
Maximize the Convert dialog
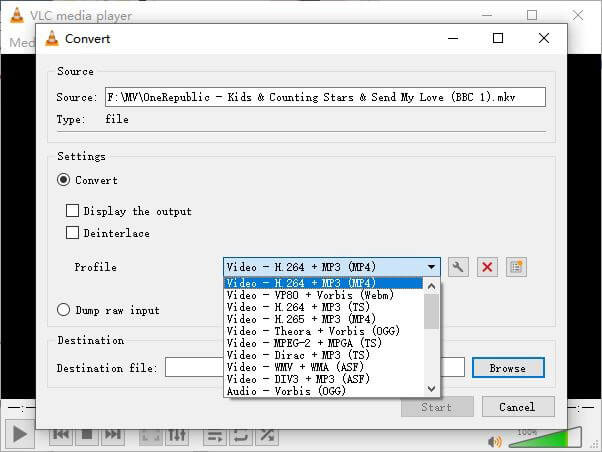tap(498, 38)
